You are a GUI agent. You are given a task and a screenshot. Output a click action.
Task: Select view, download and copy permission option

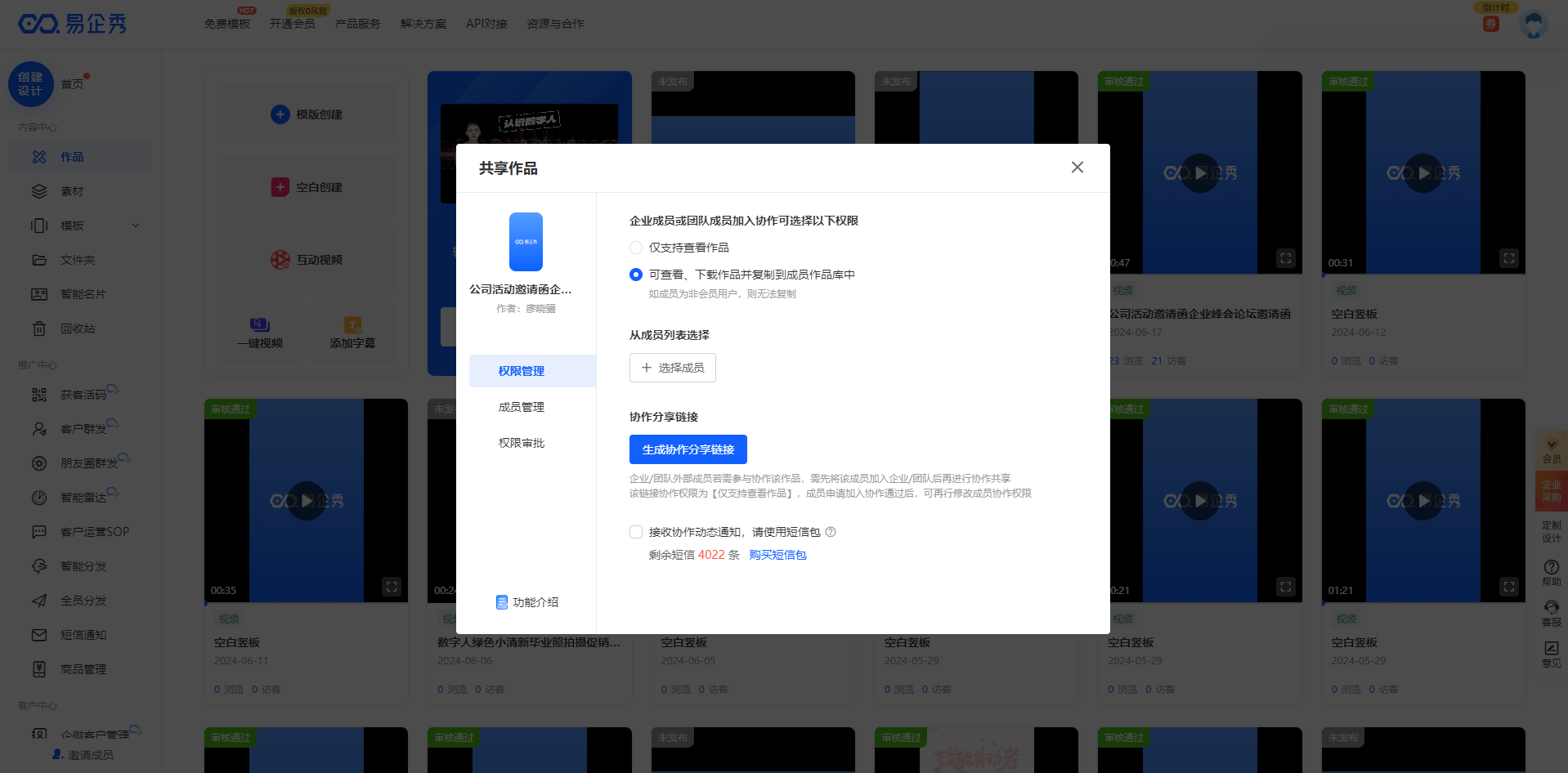click(x=636, y=275)
